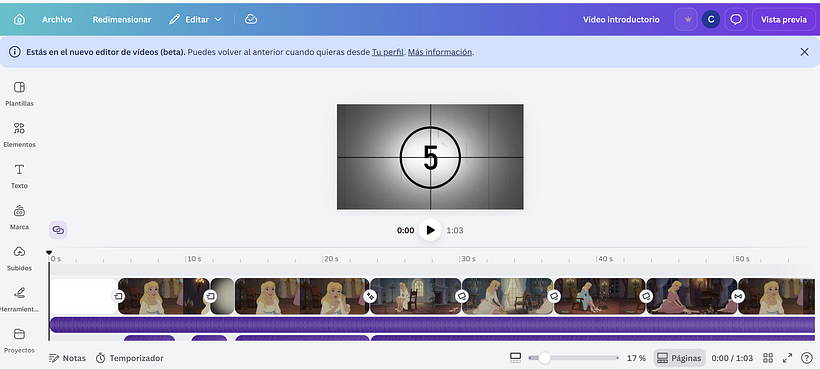Click the '1:03' duration beside play button
Viewport: 820px width, 370px height.
click(x=454, y=230)
